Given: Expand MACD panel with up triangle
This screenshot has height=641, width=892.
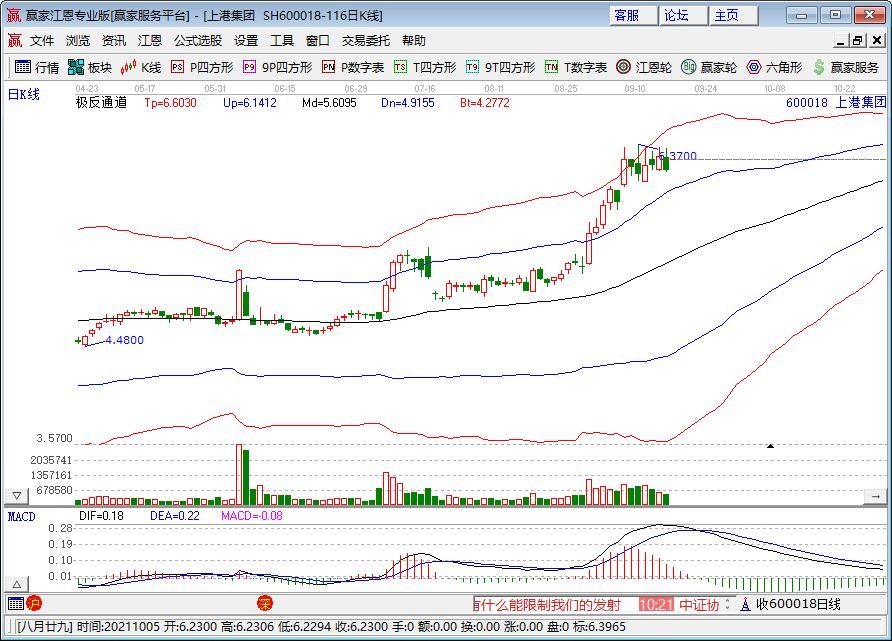Looking at the screenshot, I should [16, 584].
